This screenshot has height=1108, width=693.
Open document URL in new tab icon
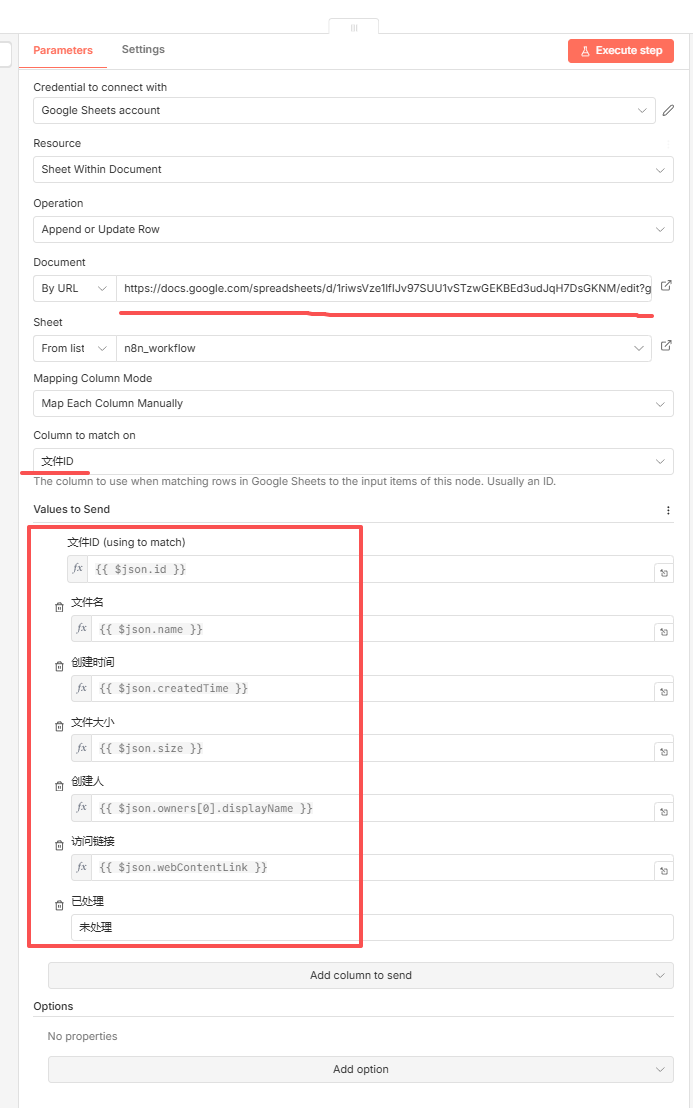pos(667,287)
